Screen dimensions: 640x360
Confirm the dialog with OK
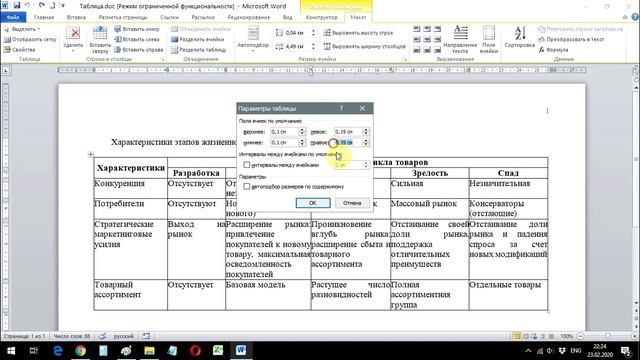coord(313,203)
